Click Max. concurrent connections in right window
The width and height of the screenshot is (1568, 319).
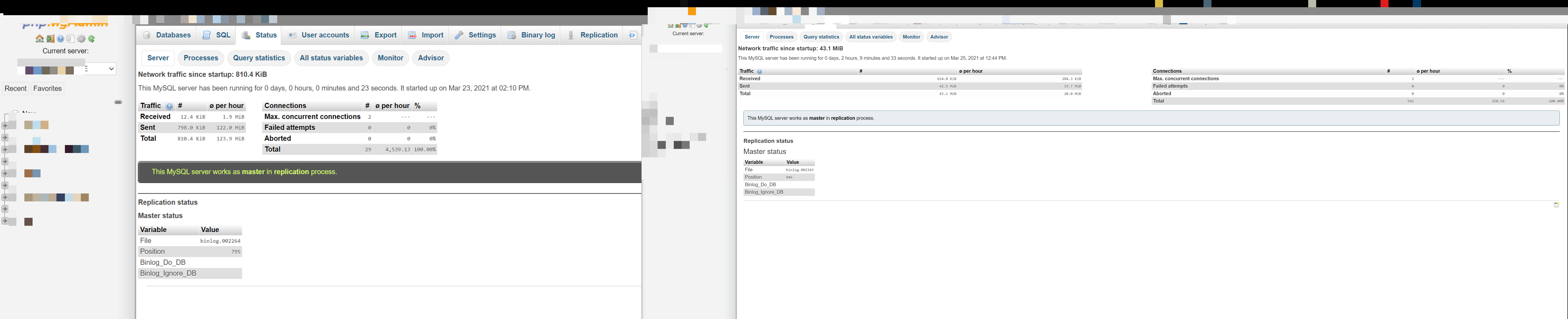[1186, 79]
